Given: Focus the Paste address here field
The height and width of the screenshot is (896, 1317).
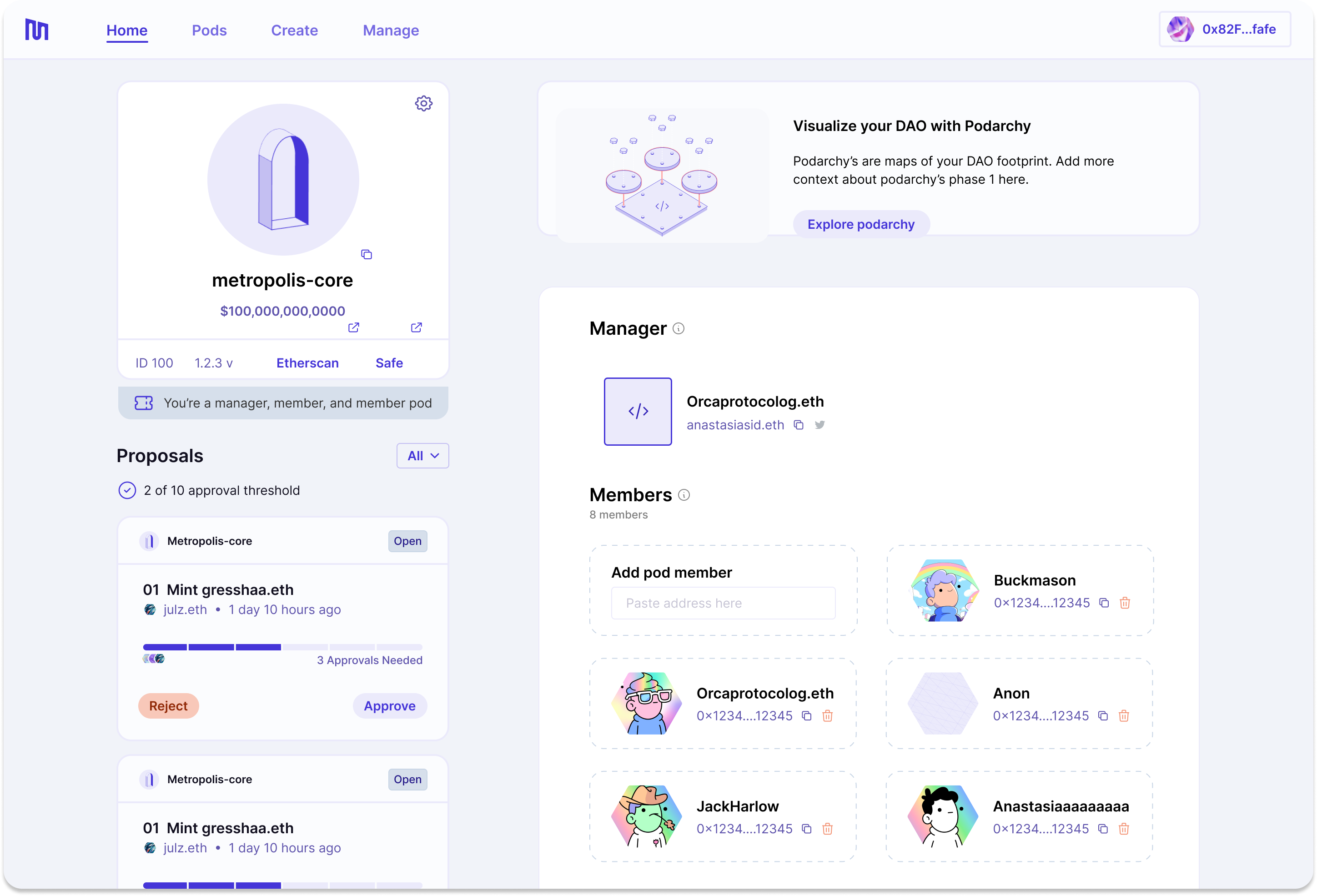Looking at the screenshot, I should [x=723, y=603].
